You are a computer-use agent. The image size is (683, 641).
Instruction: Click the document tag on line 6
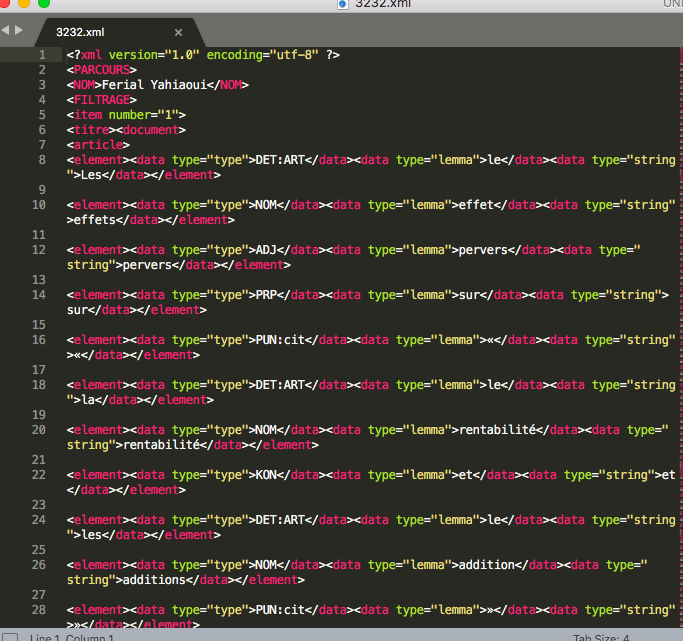pos(150,130)
